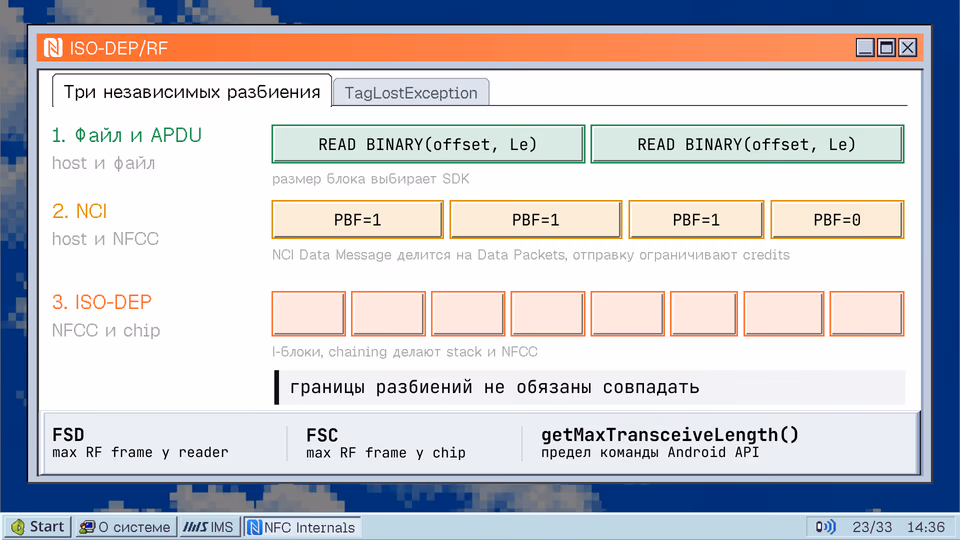This screenshot has height=540, width=960.
Task: Open IMS from the taskbar
Action: pyautogui.click(x=209, y=527)
